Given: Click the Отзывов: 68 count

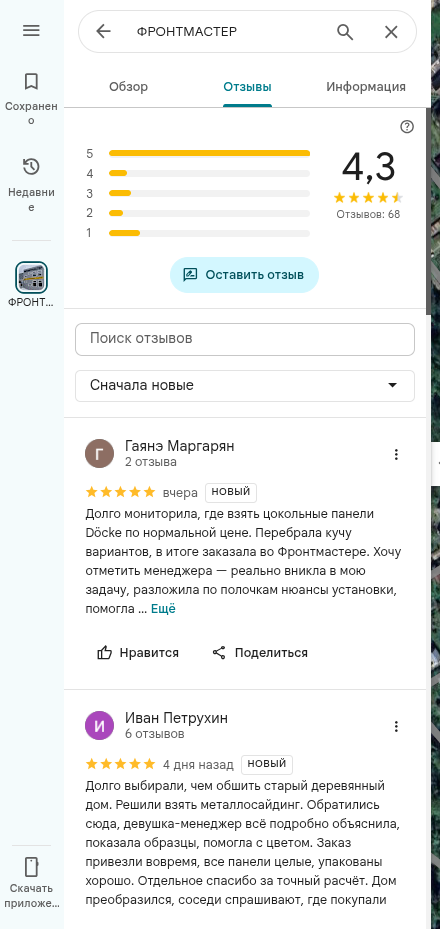Looking at the screenshot, I should point(368,214).
